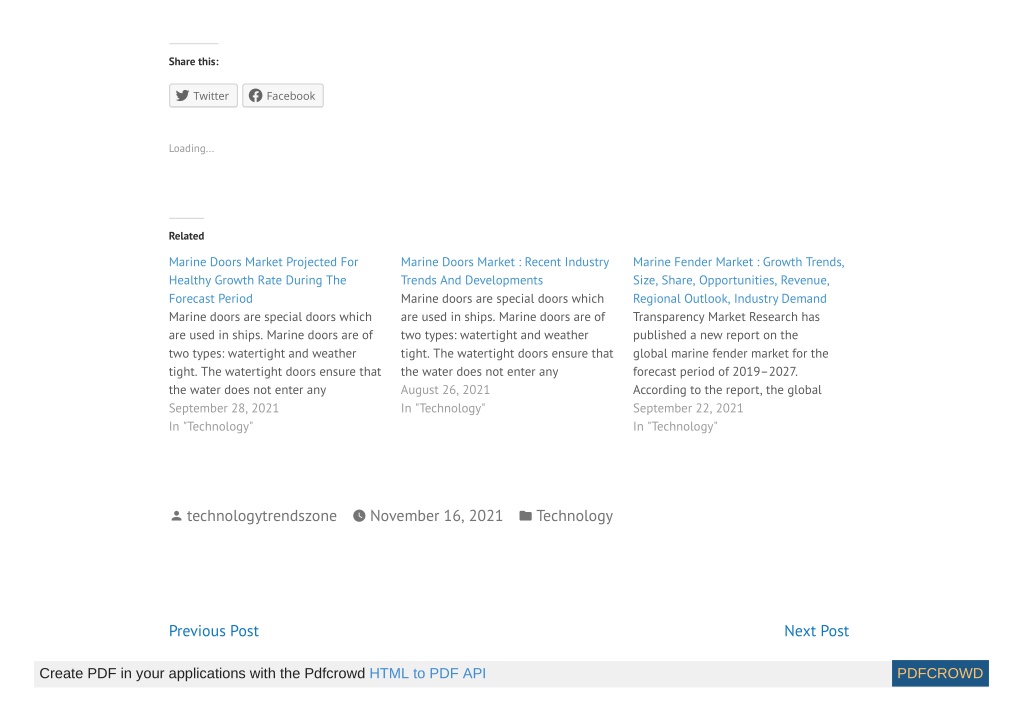
Task: Go to Previous Post
Action: coord(213,631)
